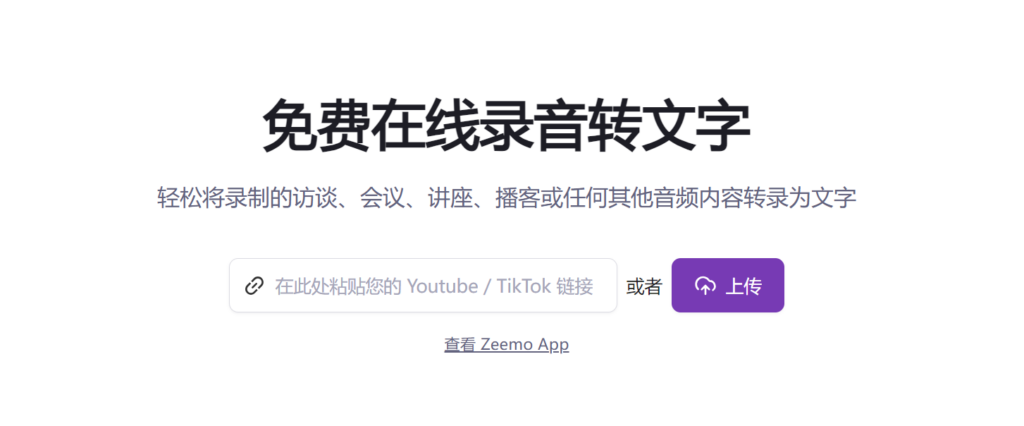Image resolution: width=1024 pixels, height=426 pixels.
Task: Click the 或者 label beside the input
Action: click(x=644, y=286)
